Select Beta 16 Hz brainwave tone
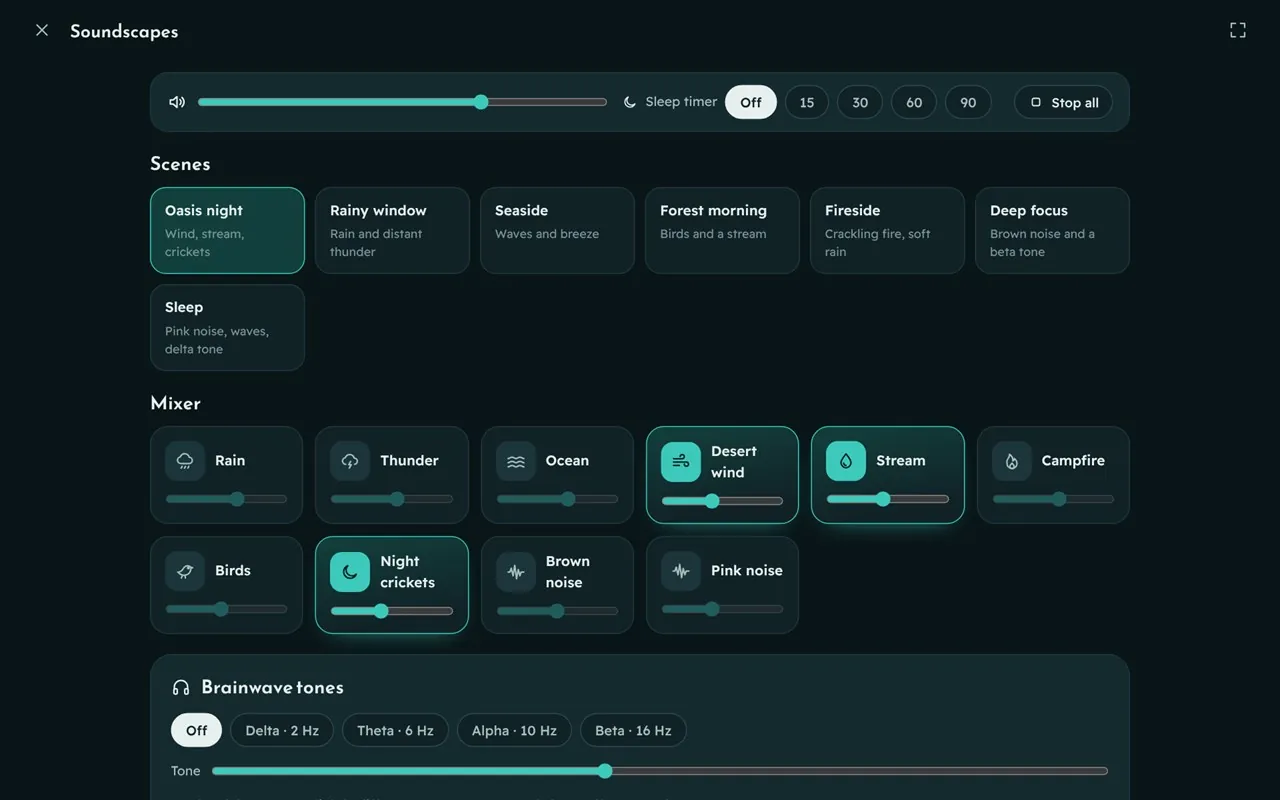 633,730
